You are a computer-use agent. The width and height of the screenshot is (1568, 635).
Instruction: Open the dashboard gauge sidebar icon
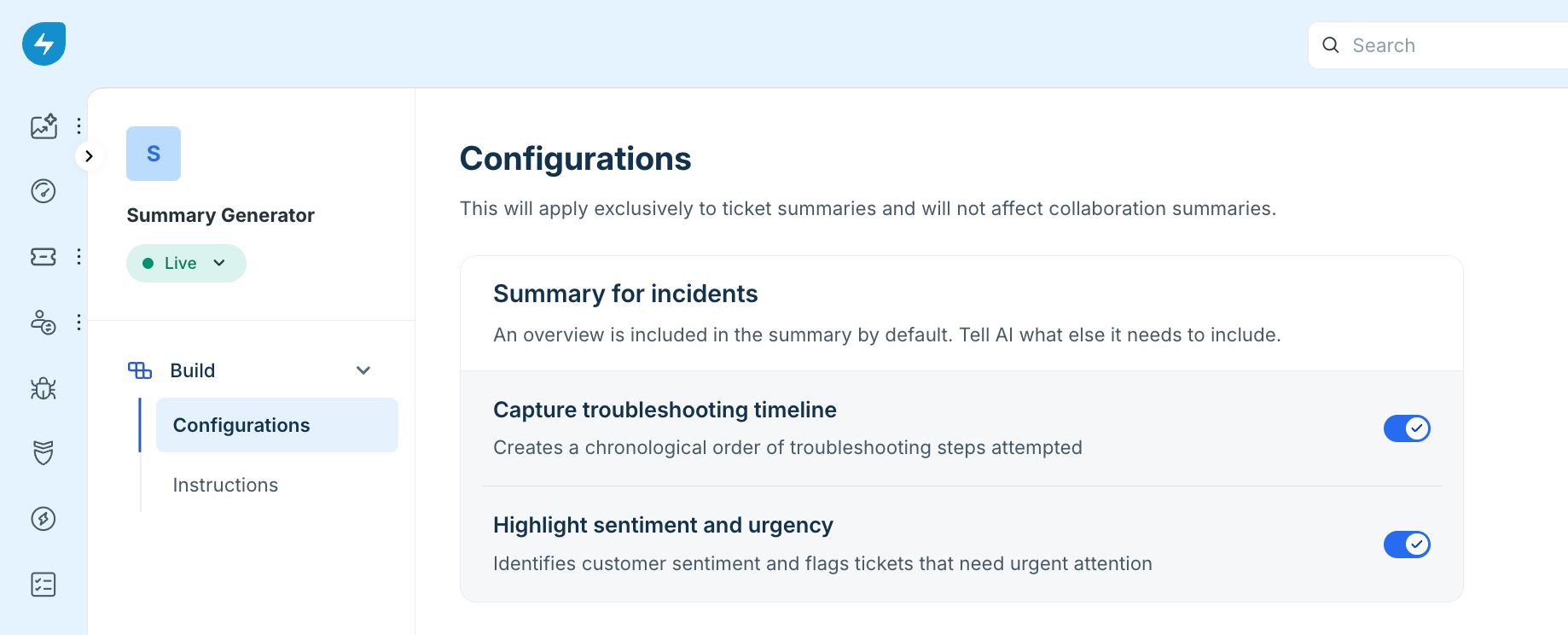pyautogui.click(x=44, y=191)
